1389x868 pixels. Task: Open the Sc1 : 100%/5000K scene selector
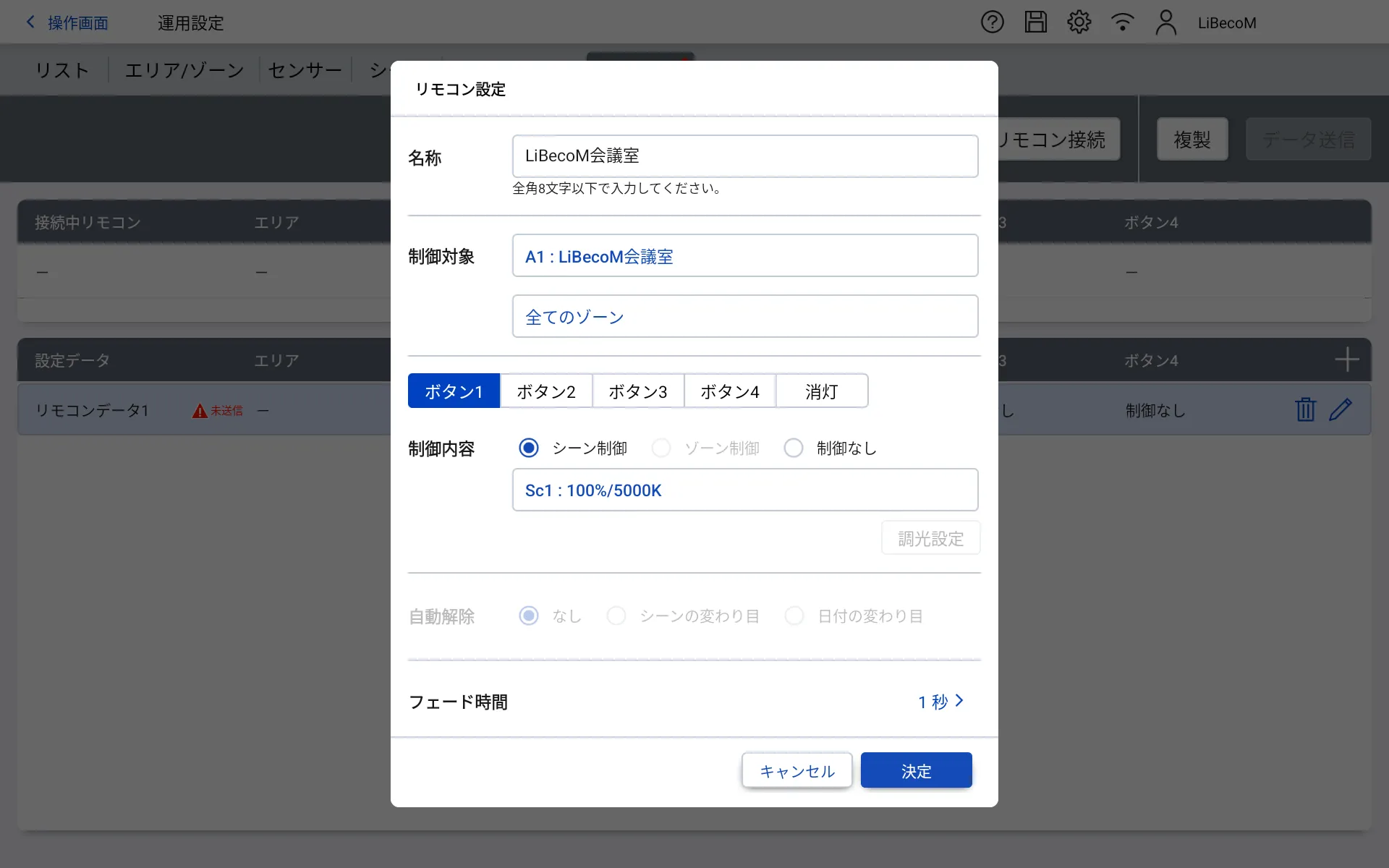click(x=744, y=490)
